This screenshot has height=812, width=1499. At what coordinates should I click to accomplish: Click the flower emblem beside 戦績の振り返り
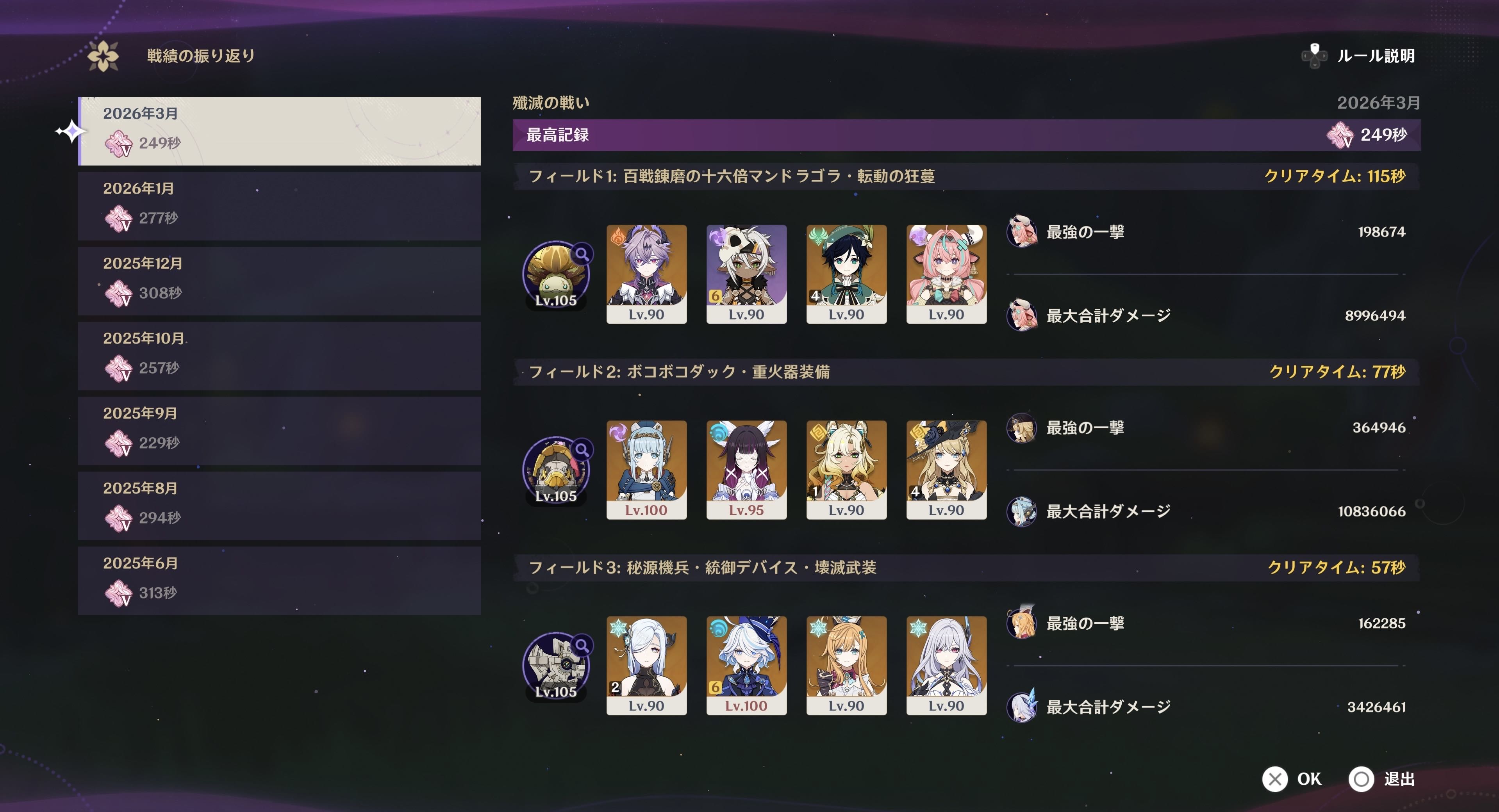[103, 56]
